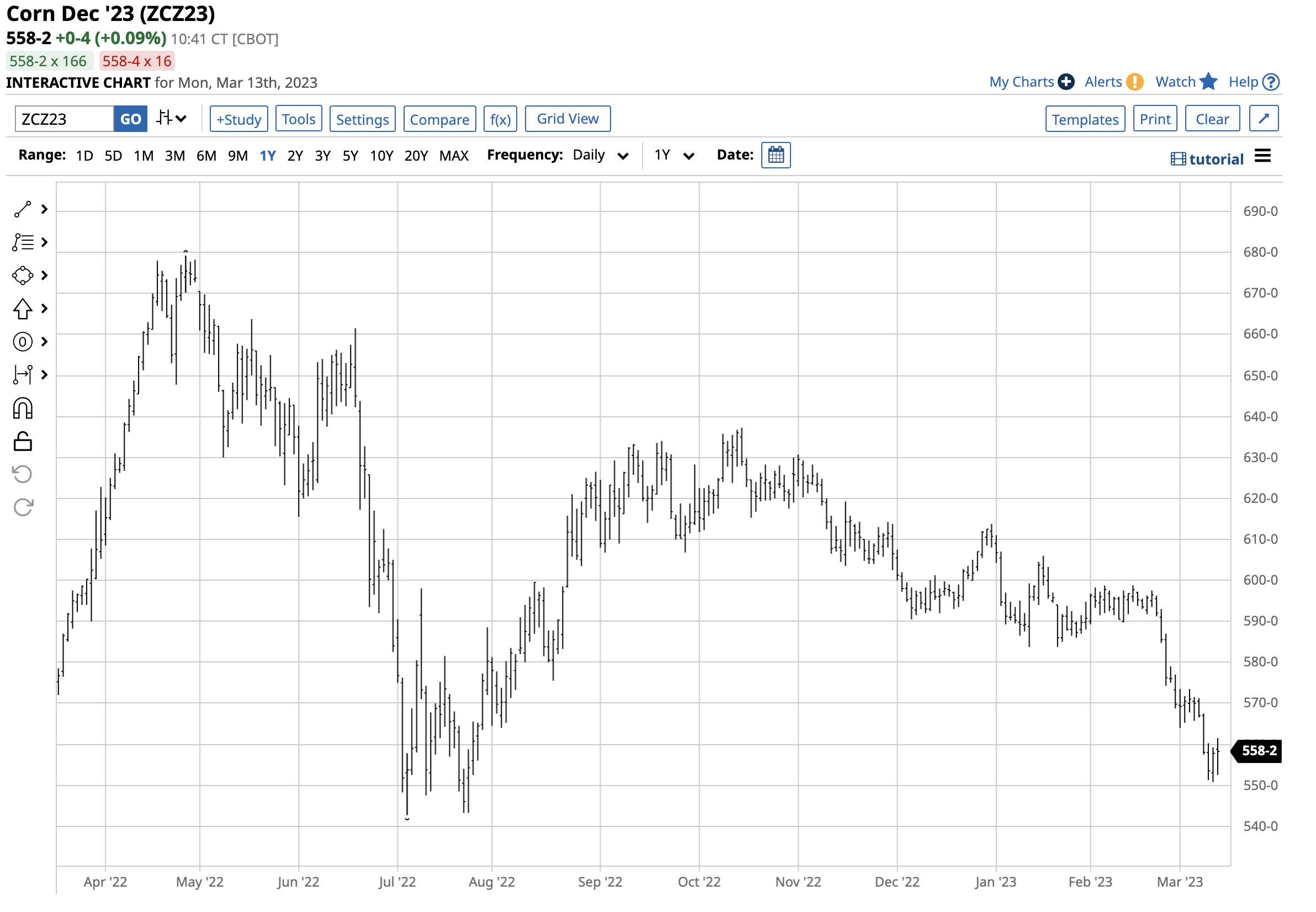Open the Grid View button
The height and width of the screenshot is (912, 1316).
coord(567,119)
